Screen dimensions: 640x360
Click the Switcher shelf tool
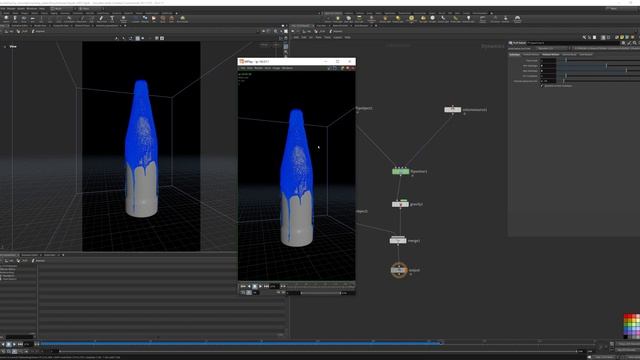tap(505, 18)
